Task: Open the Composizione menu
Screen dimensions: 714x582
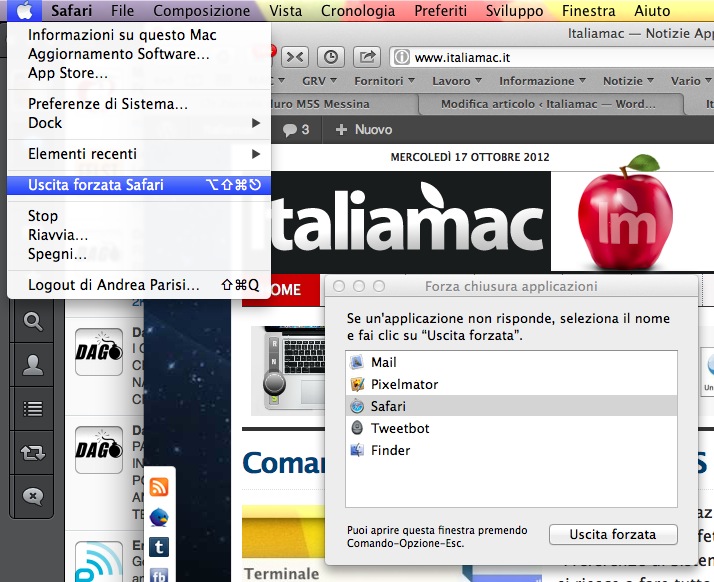Action: point(202,10)
